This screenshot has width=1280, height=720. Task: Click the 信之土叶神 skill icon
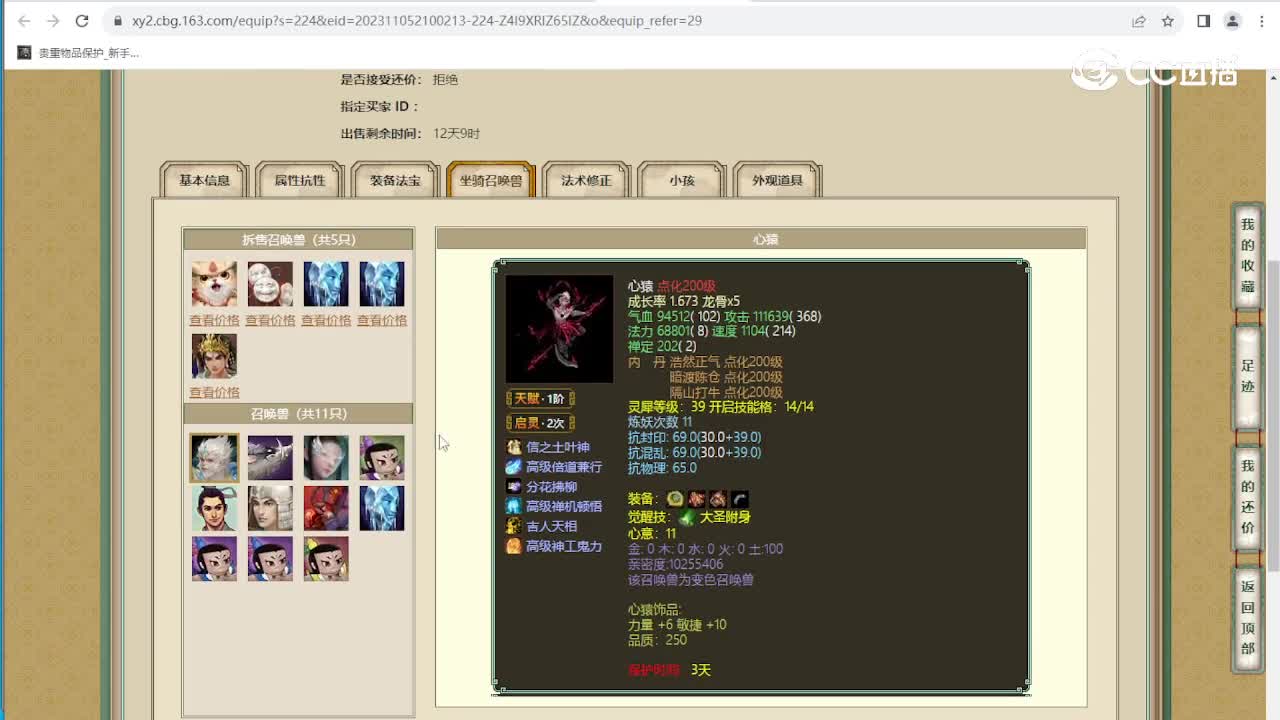click(514, 447)
